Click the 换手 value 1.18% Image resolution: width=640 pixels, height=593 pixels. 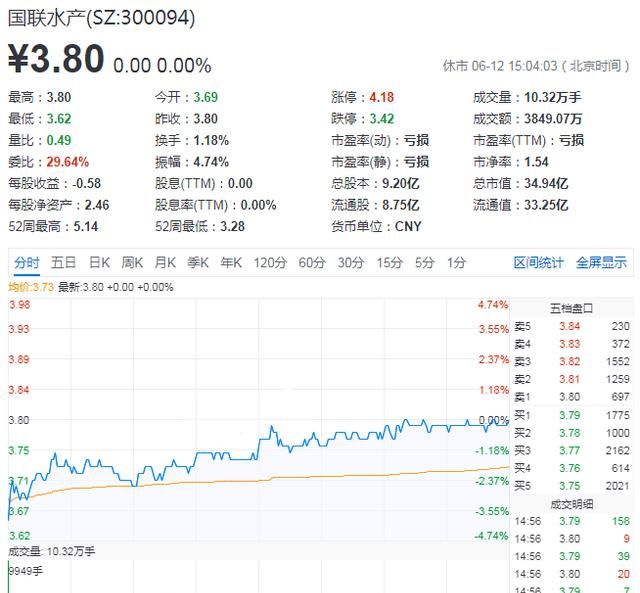pos(211,140)
